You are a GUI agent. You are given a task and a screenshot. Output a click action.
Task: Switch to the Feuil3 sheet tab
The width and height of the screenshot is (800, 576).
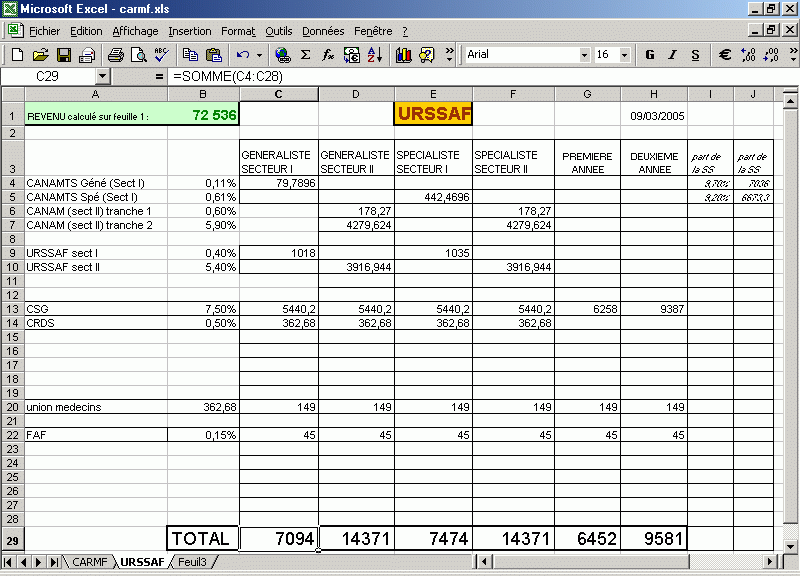(192, 562)
